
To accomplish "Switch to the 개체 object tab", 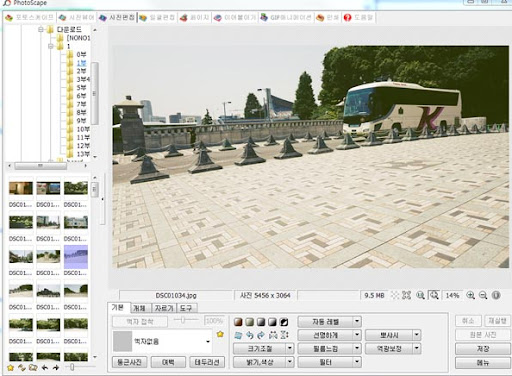I will 140,308.
